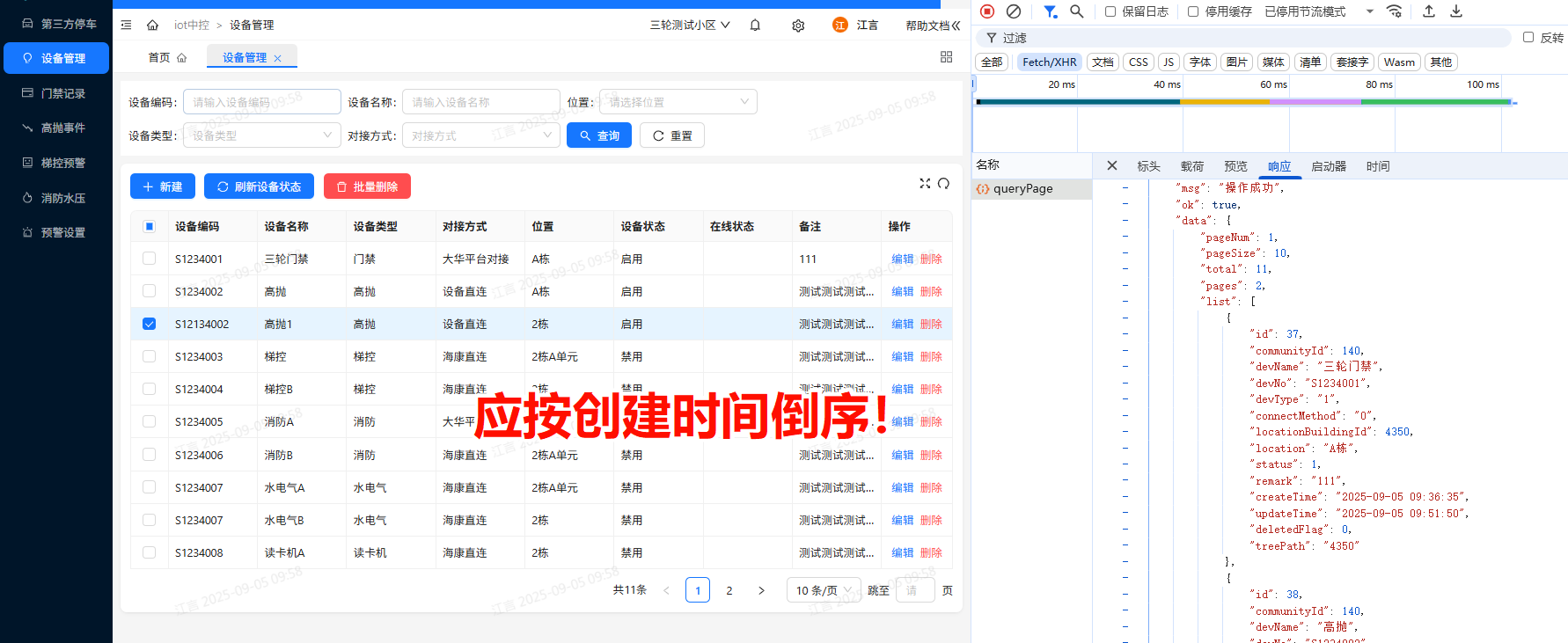Click the blue 查询 search button

coord(598,135)
